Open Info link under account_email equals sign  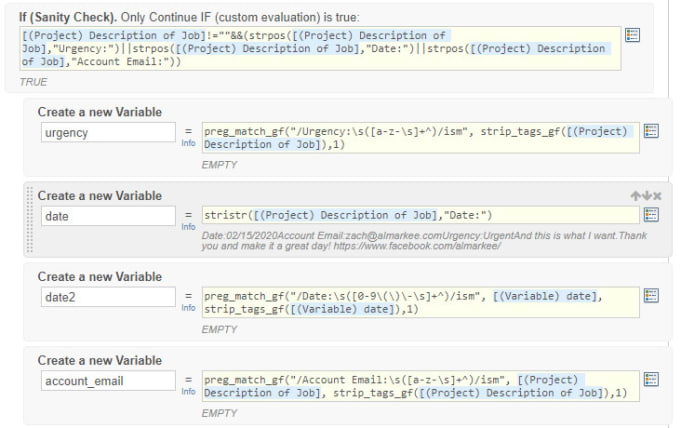tap(188, 392)
